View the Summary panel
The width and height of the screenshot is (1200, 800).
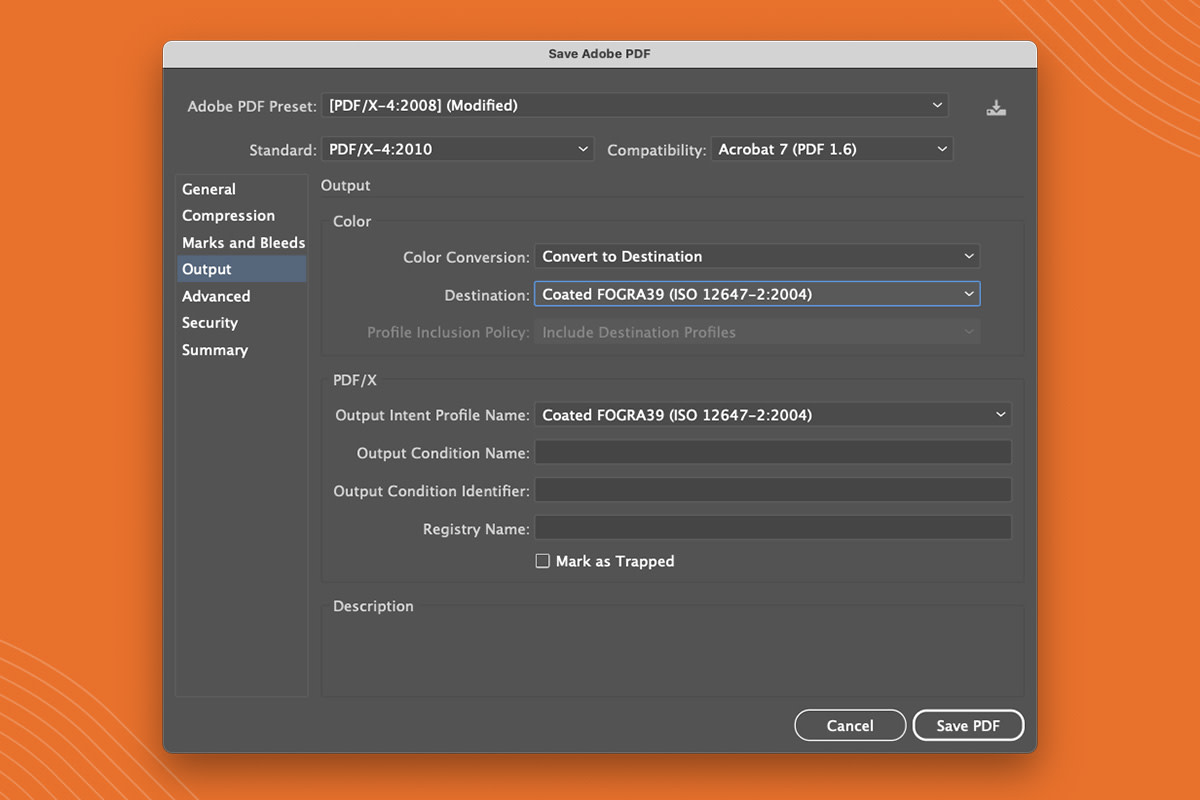coord(215,350)
